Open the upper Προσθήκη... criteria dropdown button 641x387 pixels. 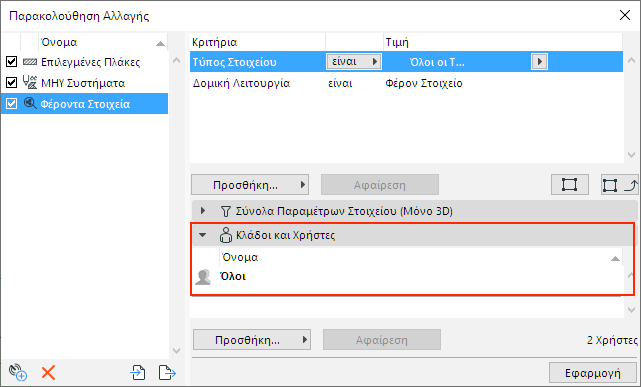click(250, 185)
